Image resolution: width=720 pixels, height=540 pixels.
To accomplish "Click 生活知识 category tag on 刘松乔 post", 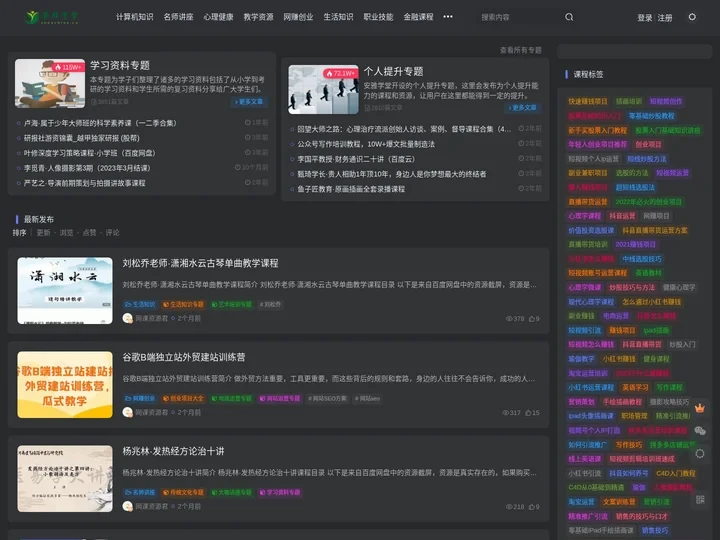I will click(140, 304).
